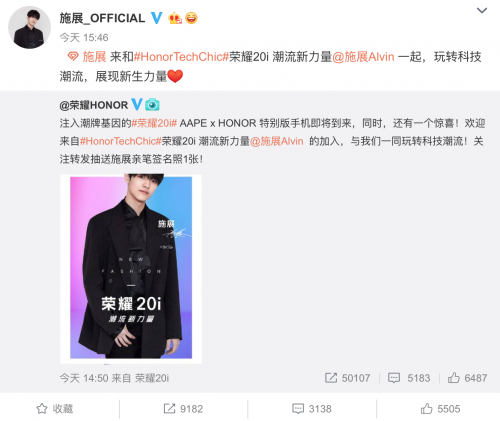Click the verified V badge beside 施展_OFFICIAL
Screen dimensions: 500x421
(157, 18)
